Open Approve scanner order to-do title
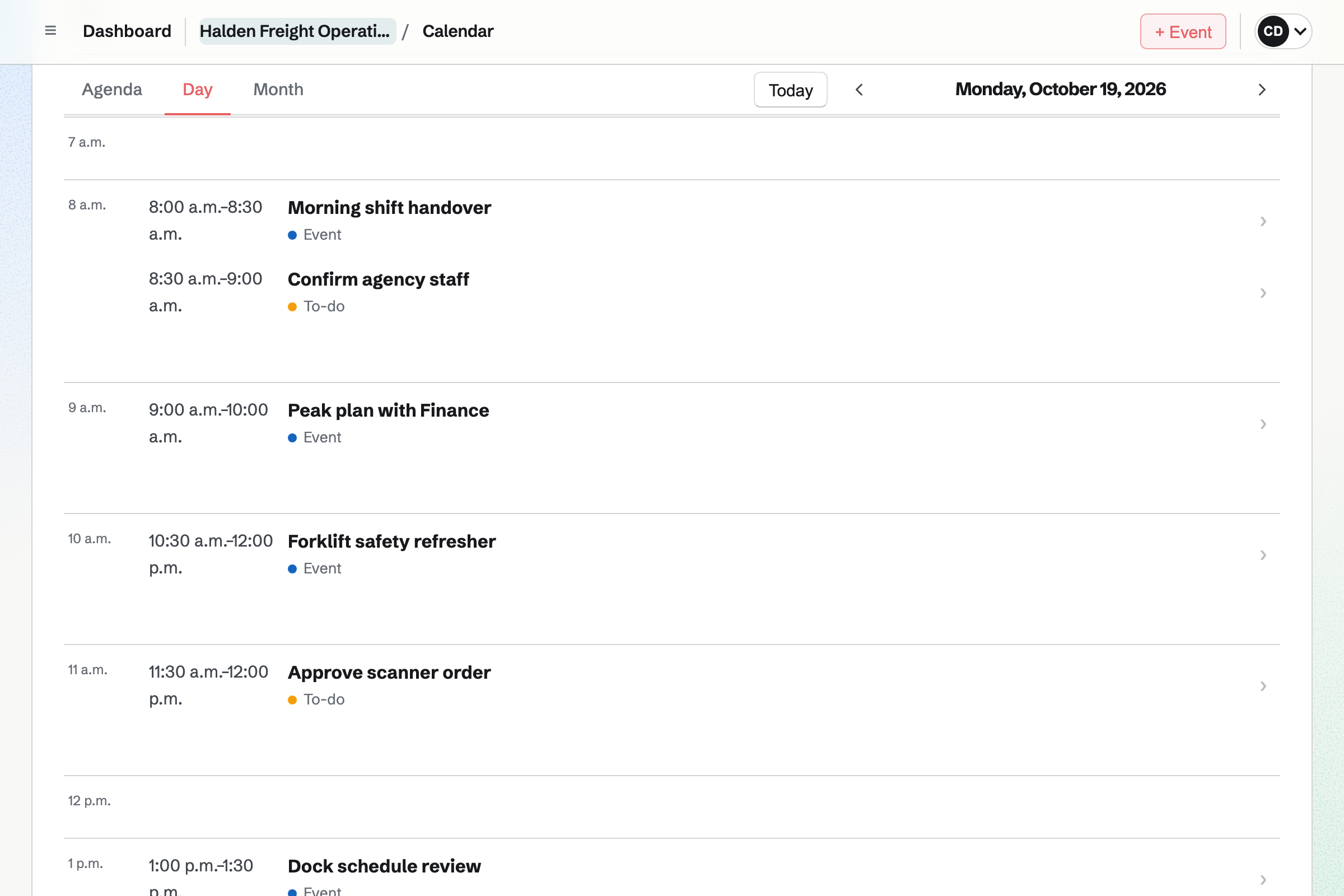Viewport: 1344px width, 896px height. 389,673
